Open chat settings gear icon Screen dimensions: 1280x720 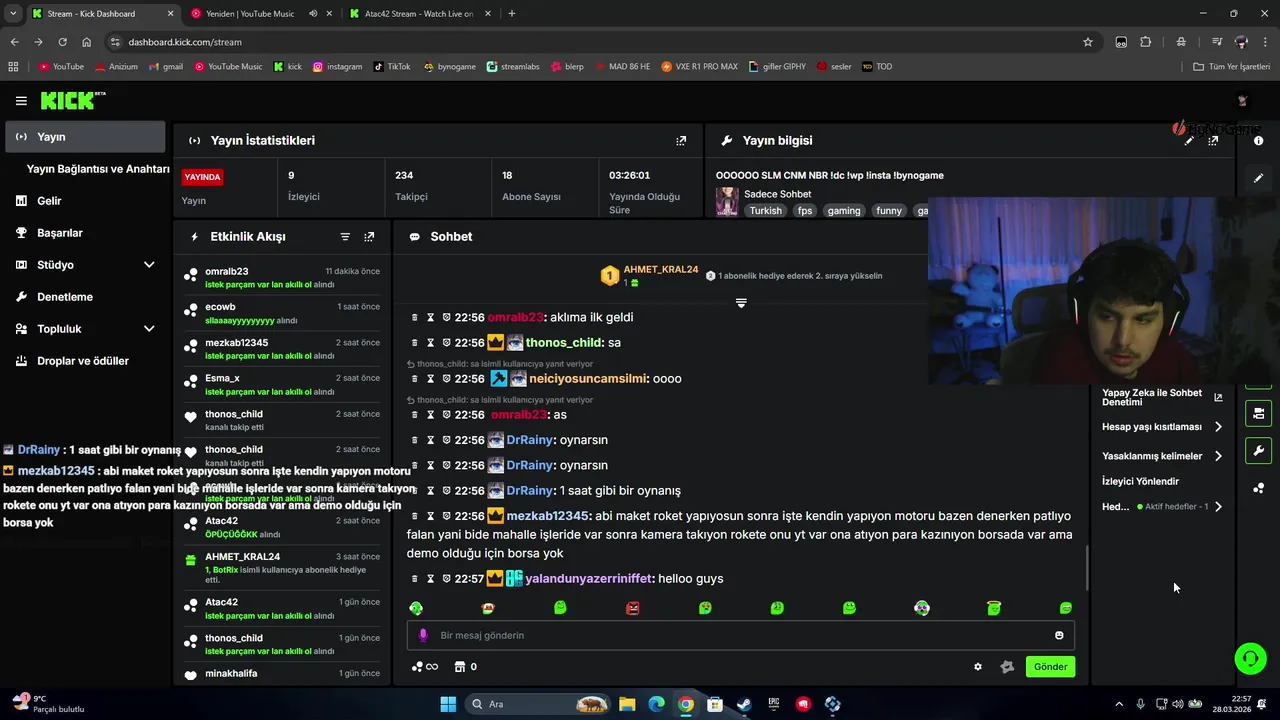point(978,667)
